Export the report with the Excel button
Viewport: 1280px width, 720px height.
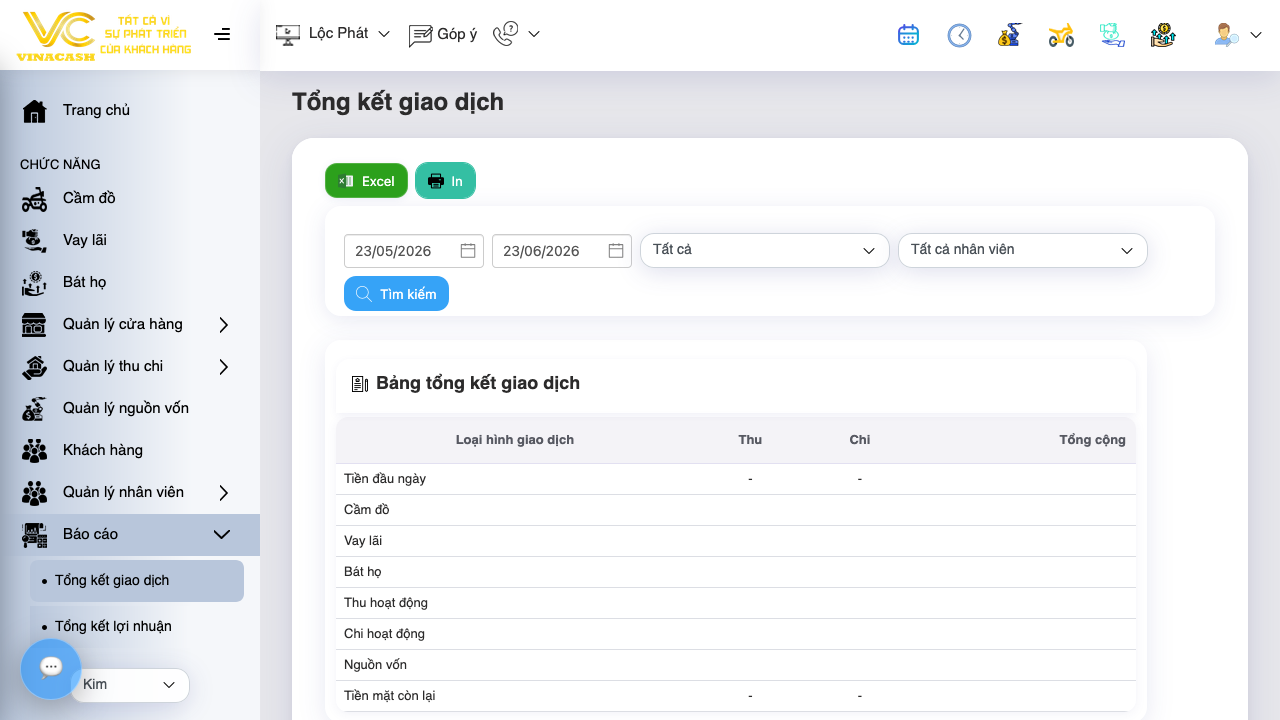coord(366,181)
